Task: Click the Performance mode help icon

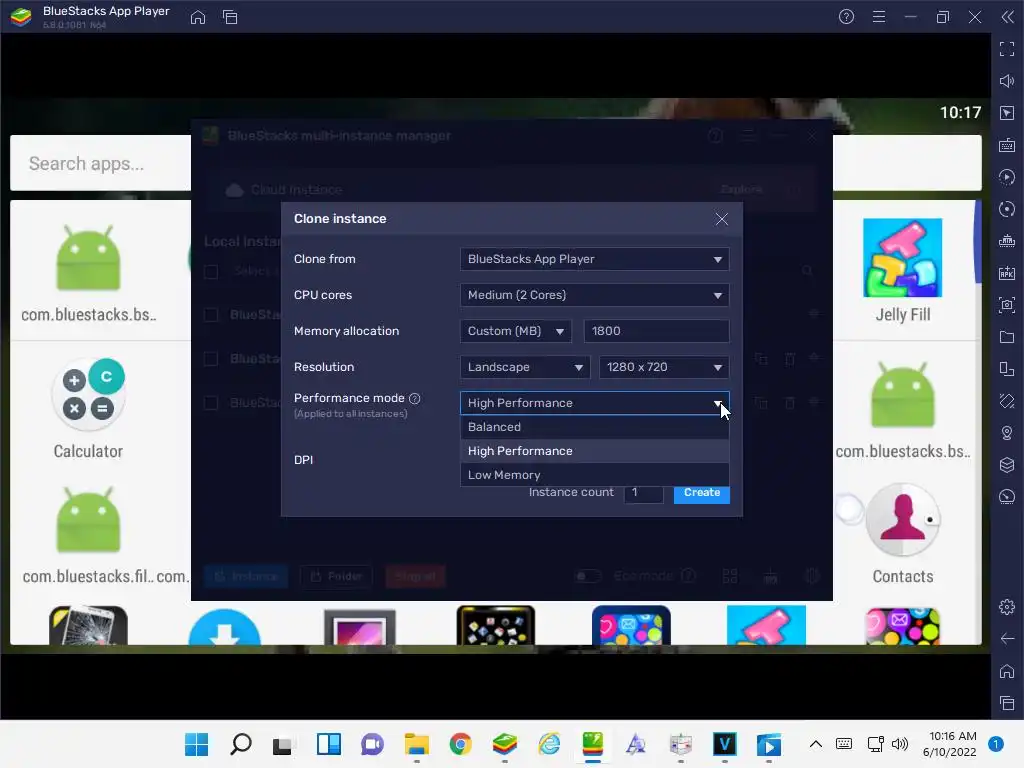Action: [x=414, y=398]
